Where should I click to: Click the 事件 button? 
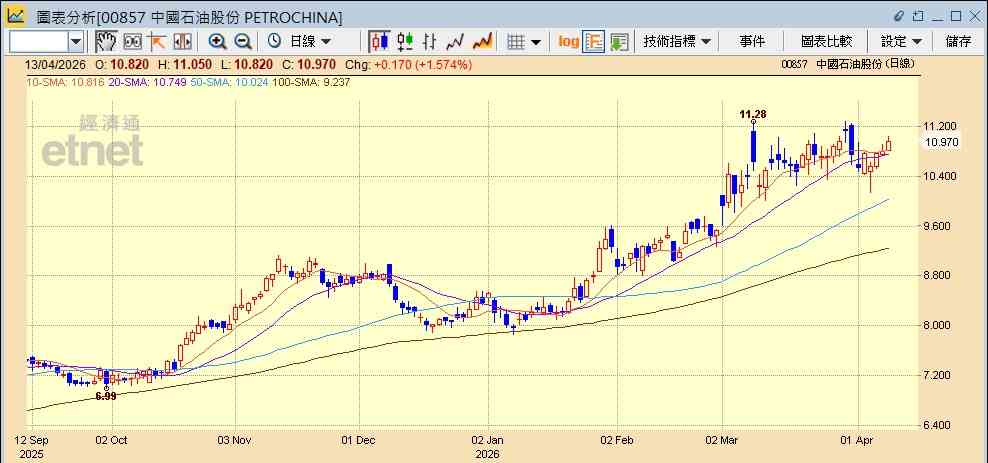point(752,42)
